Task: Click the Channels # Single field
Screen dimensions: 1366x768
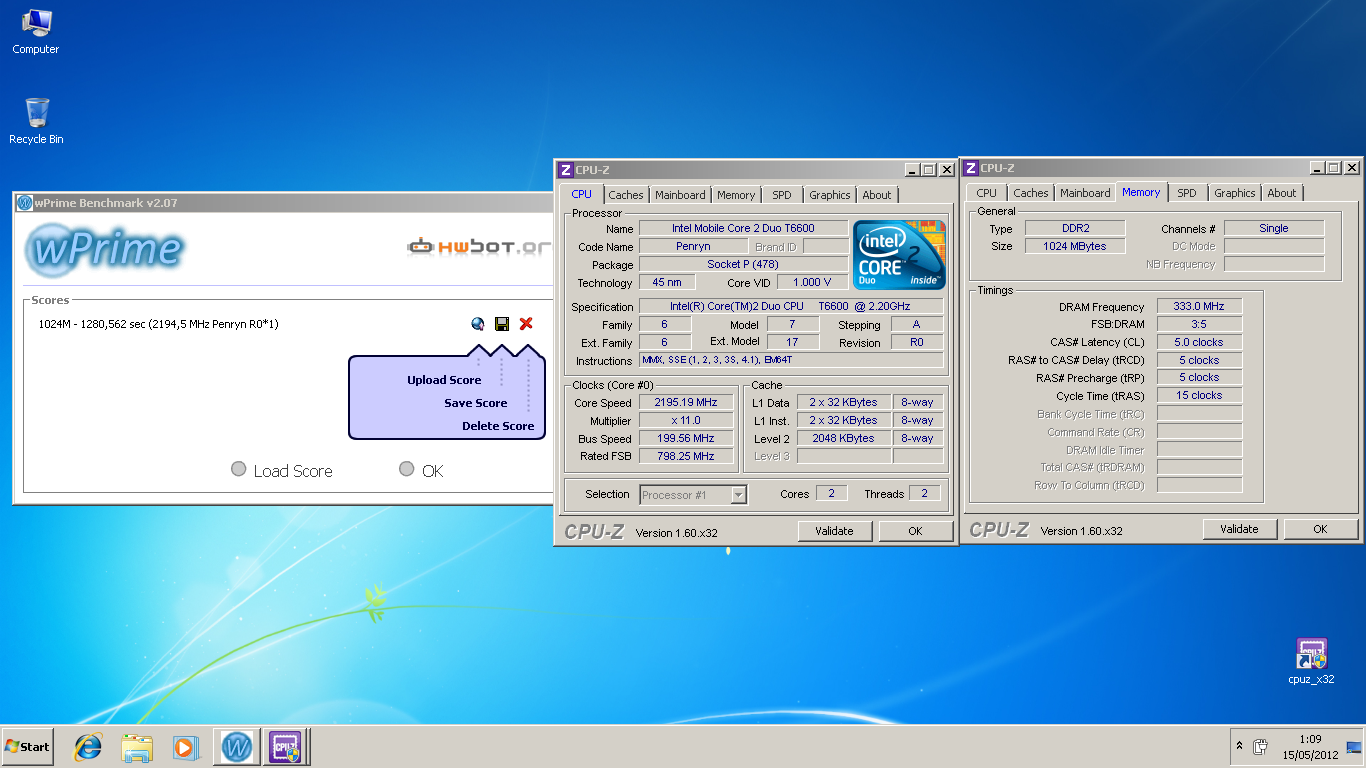Action: (x=1274, y=228)
